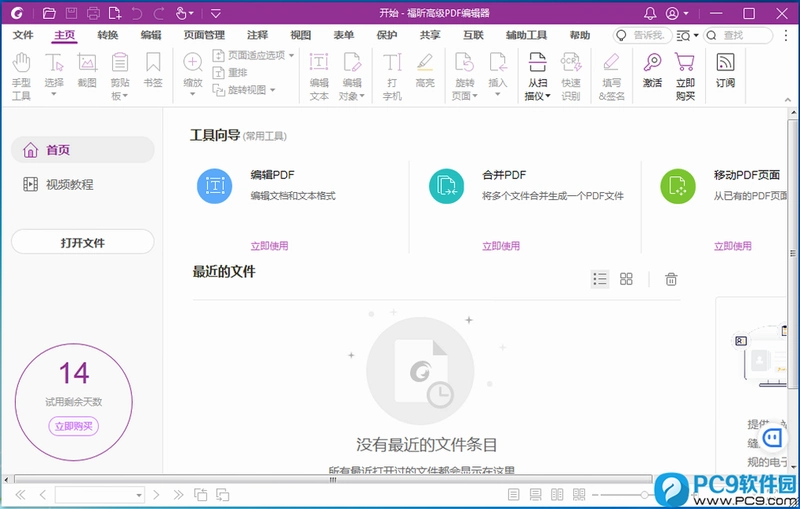The height and width of the screenshot is (509, 800).
Task: Click 立即使用 under 合并PDF
Action: 501,246
